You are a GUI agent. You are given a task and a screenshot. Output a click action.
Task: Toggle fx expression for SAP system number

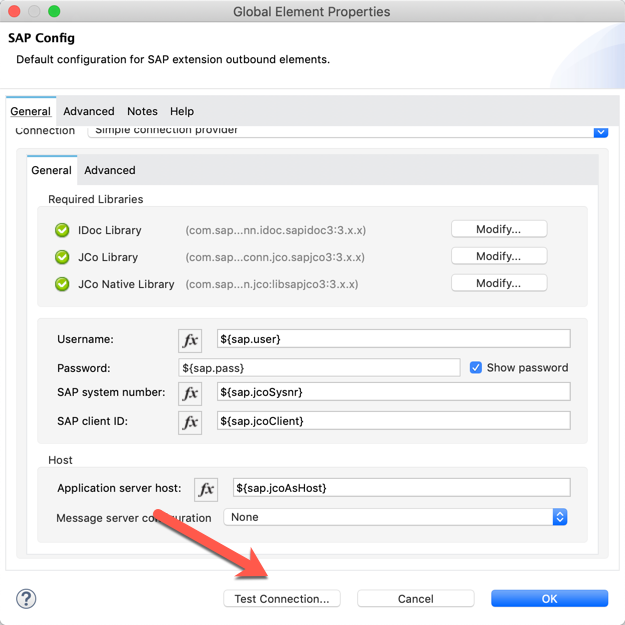(x=190, y=393)
